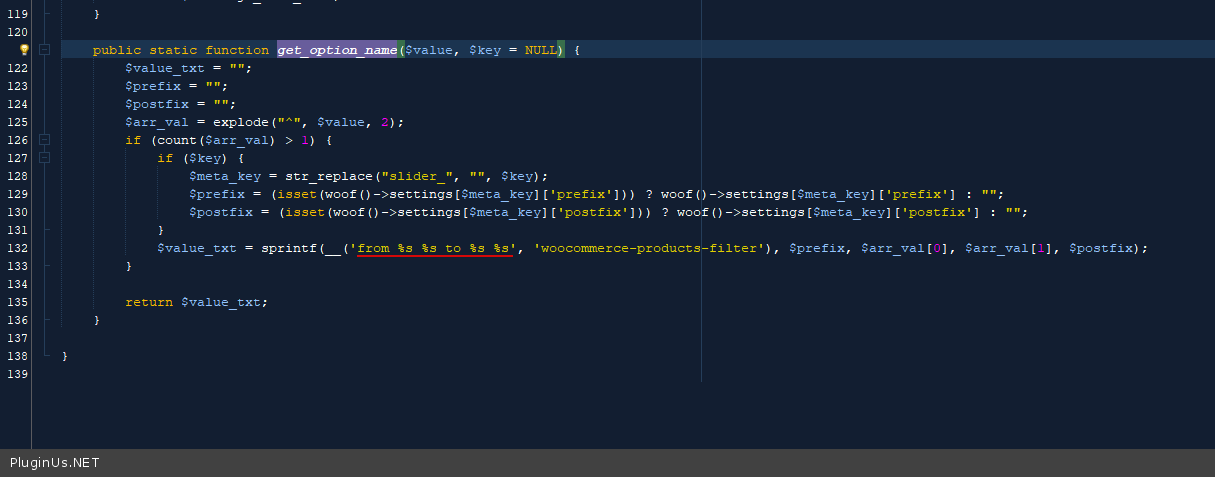Click the lightbulb hint icon in gutter
Viewport: 1215px width, 477px height.
[25, 49]
